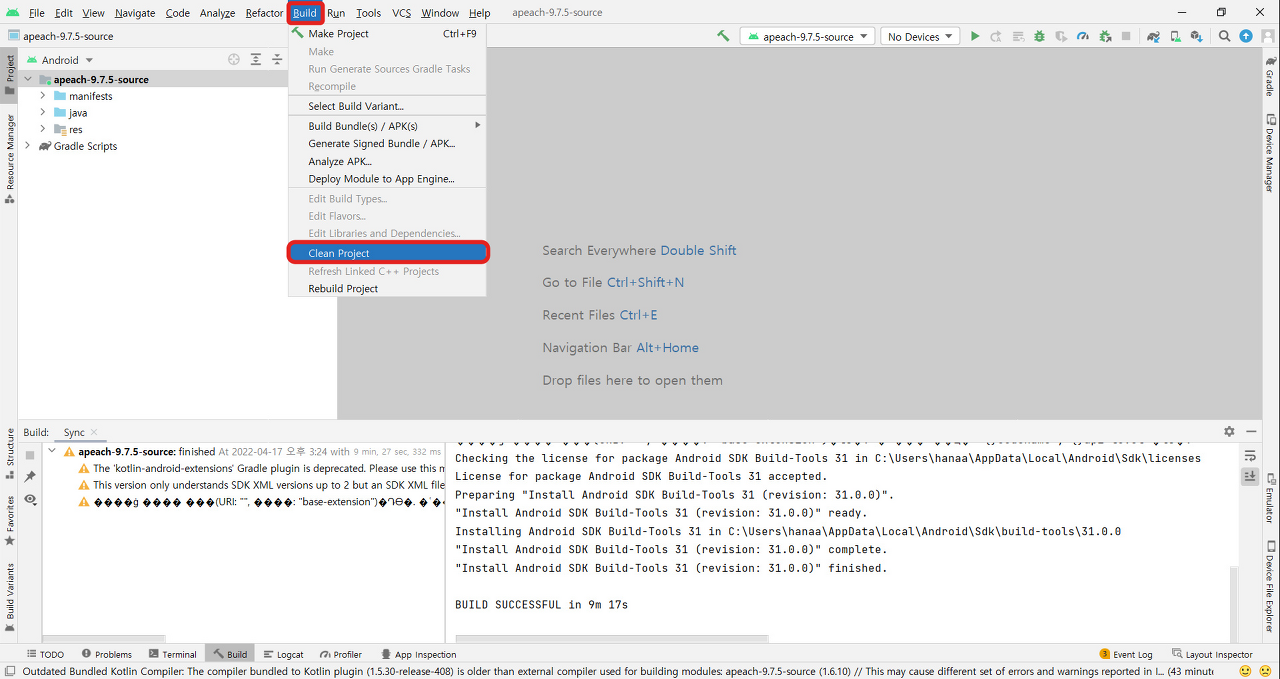Toggle the Gradle side panel
The height and width of the screenshot is (679, 1280).
coord(1270,76)
